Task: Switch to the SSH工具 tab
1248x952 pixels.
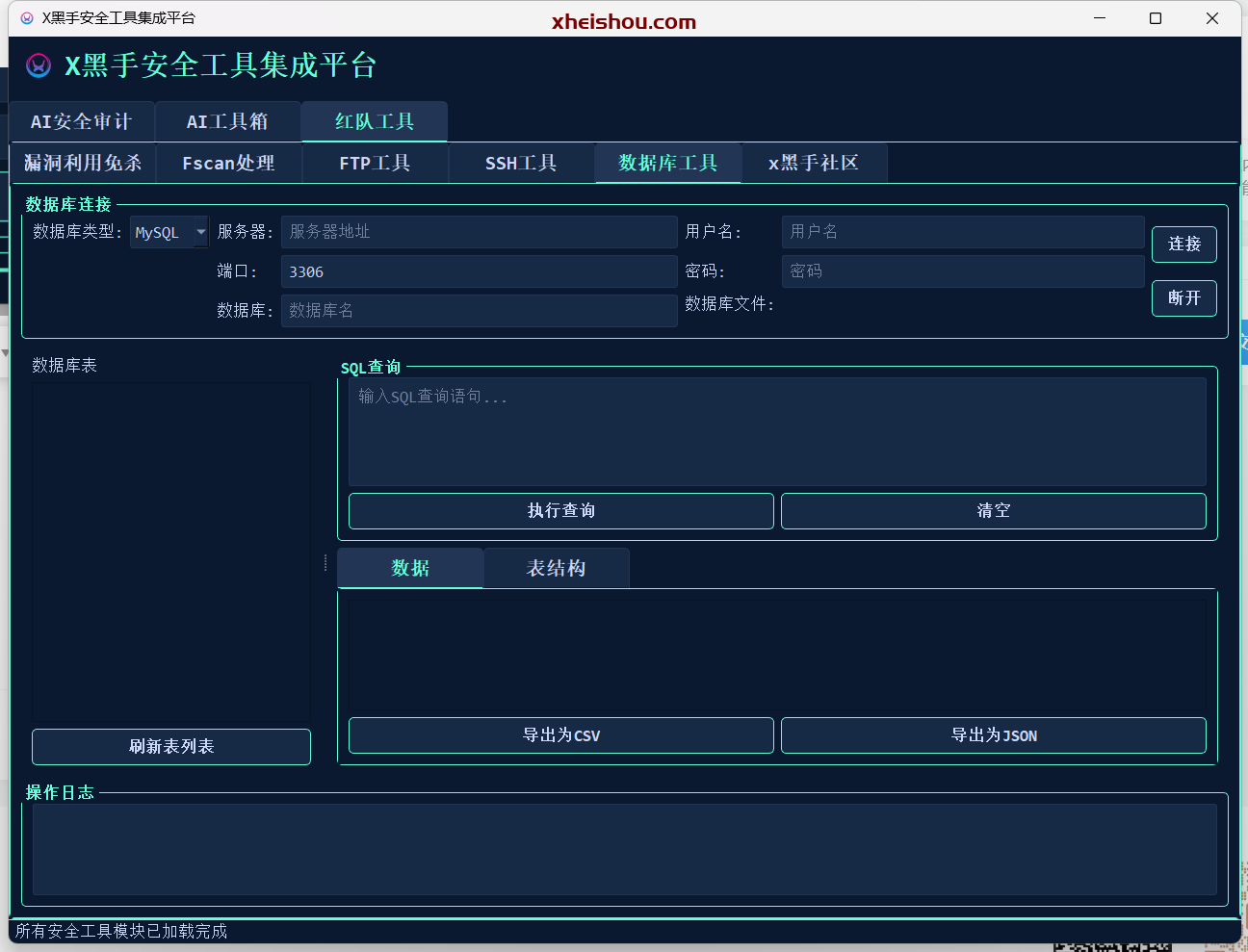Action: pos(521,163)
